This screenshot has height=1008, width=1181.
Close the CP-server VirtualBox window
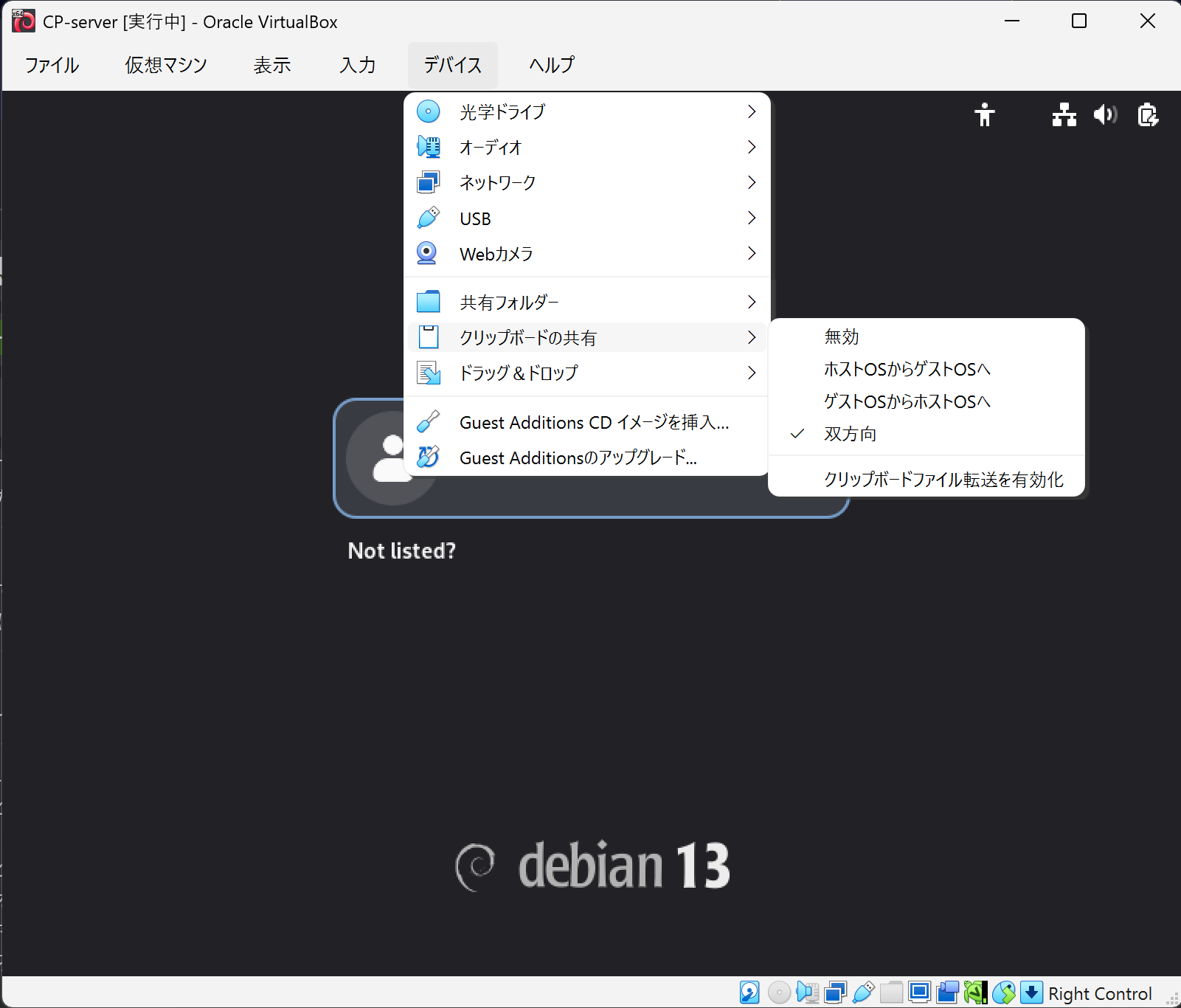coord(1148,21)
